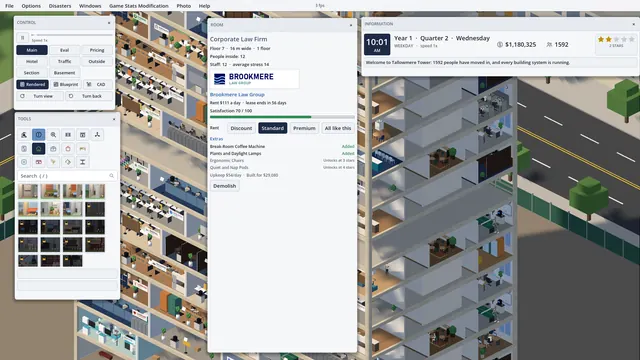640x360 pixels.
Task: Click the Ergonomic Chairs locked extra
Action: [282, 160]
